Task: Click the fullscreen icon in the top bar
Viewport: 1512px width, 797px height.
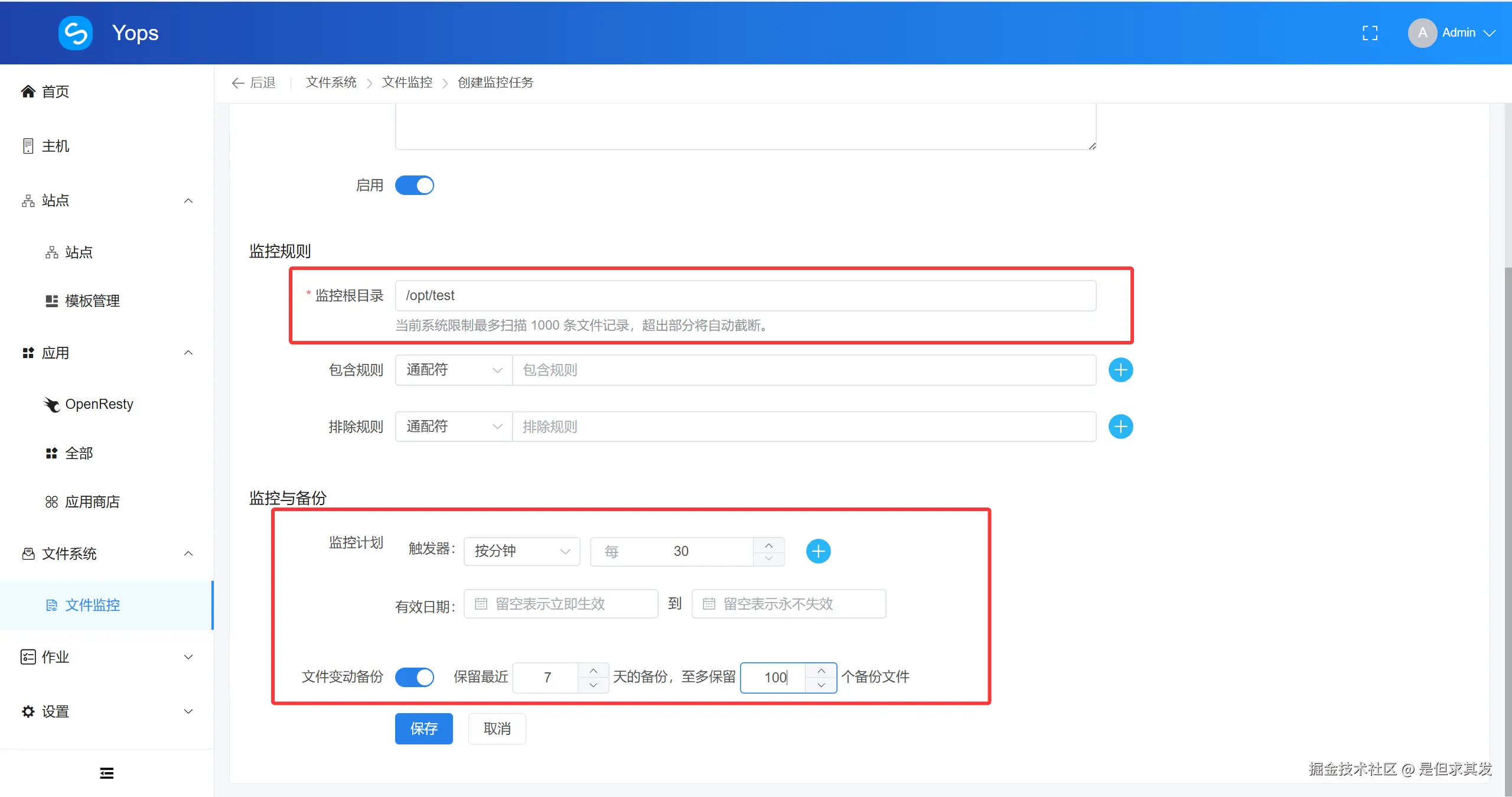Action: pos(1370,32)
